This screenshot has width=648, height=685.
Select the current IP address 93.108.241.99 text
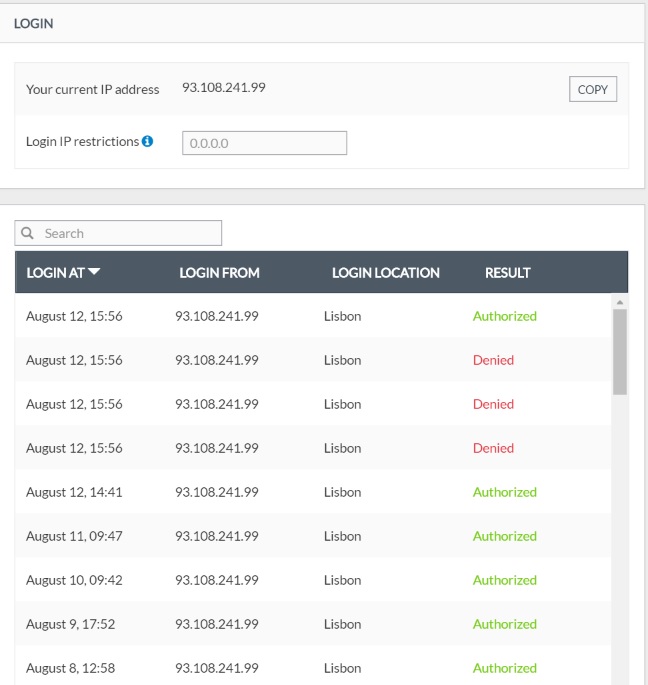tap(223, 88)
